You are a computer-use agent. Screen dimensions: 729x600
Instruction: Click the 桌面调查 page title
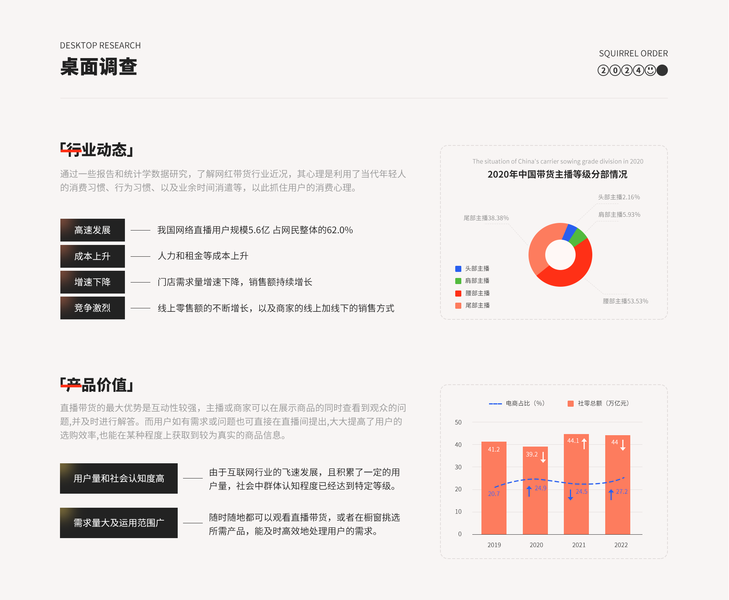pos(99,66)
